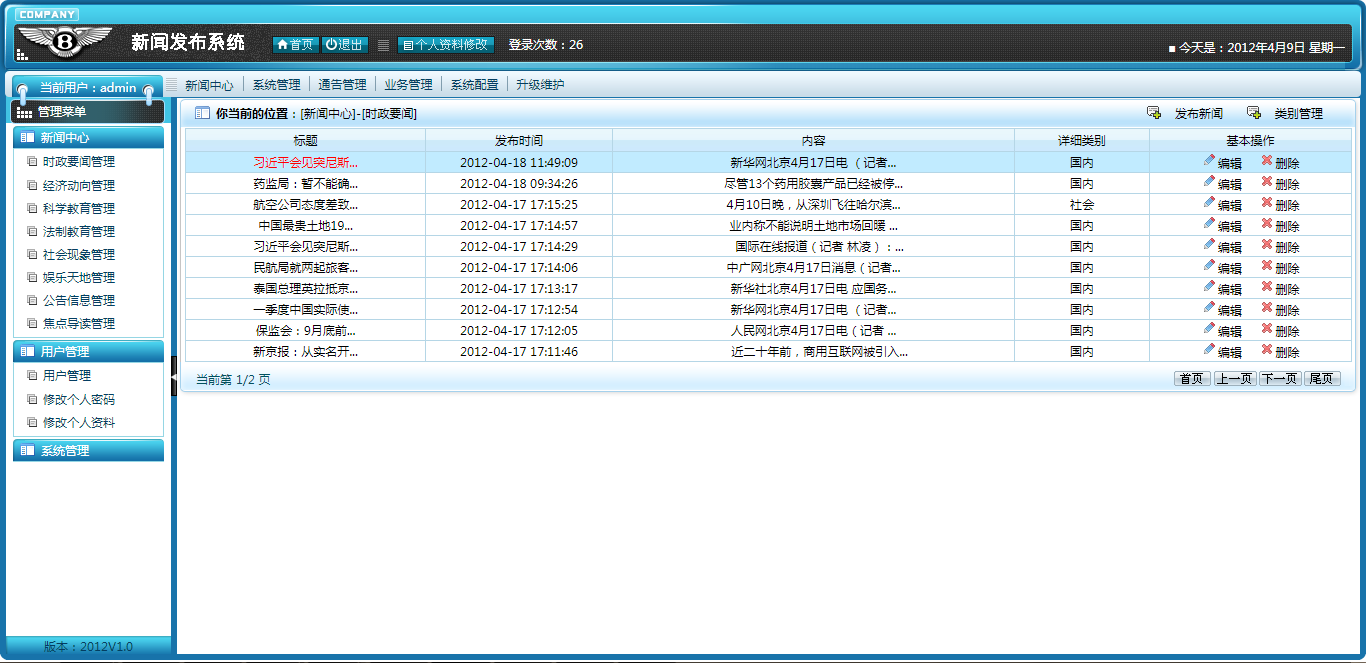Screen dimensions: 1366x663
Task: Delete icon for 航空公司态度差 row
Action: [1267, 203]
